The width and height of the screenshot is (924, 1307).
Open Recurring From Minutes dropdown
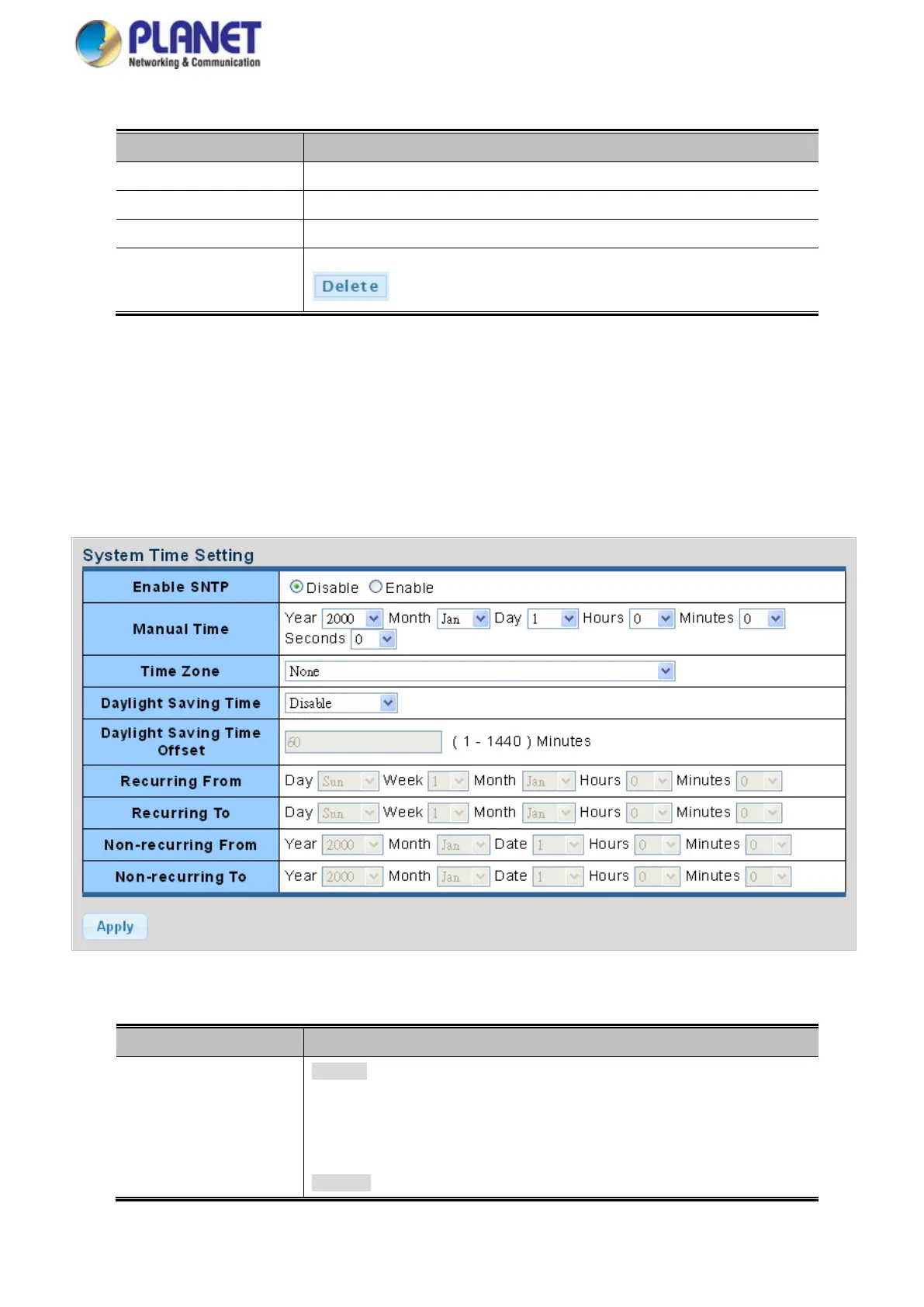[759, 781]
